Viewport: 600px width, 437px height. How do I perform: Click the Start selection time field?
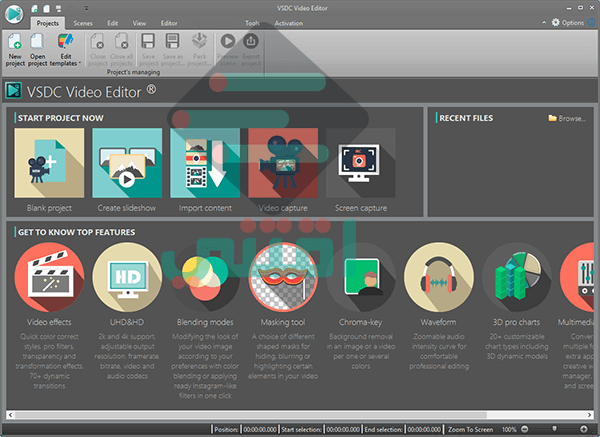pos(343,429)
